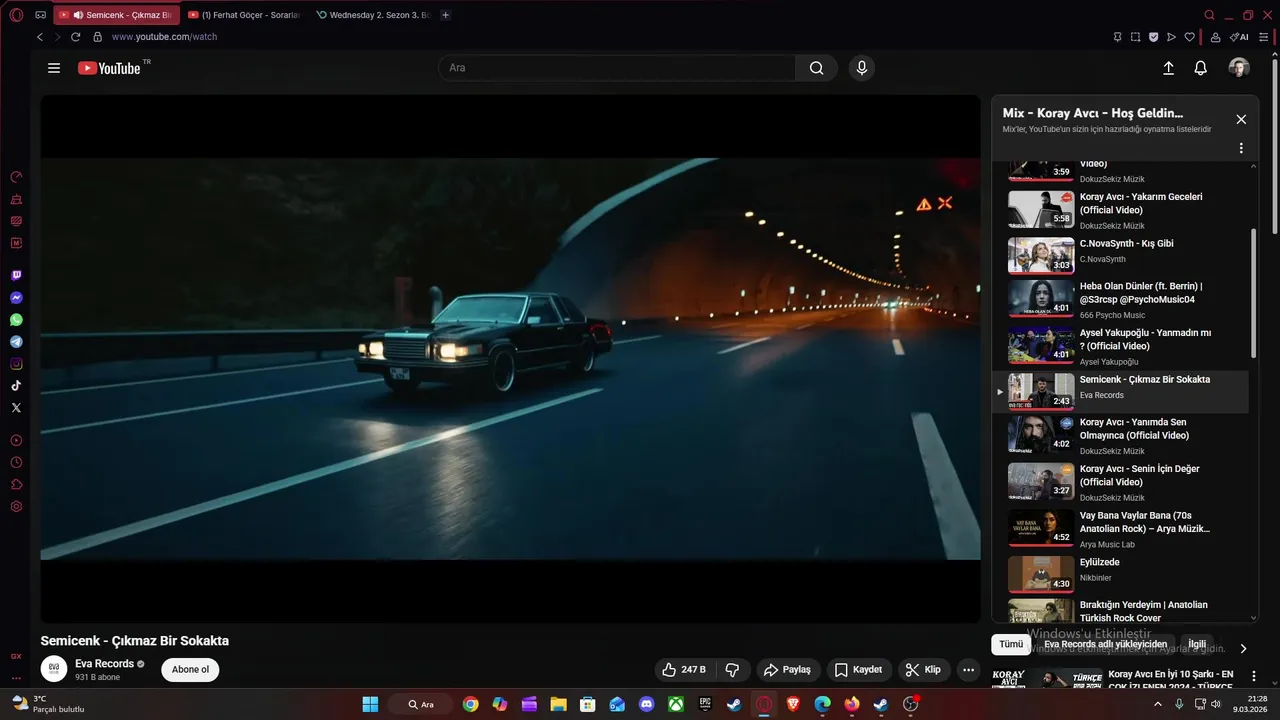
Task: Open Messenger in Opera sidebar
Action: click(16, 298)
